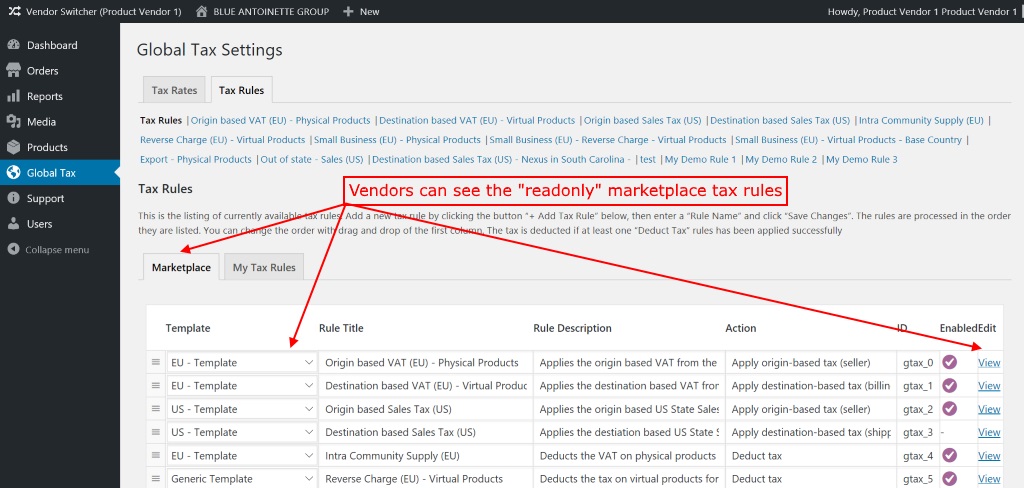Click the Template column header
This screenshot has height=488, width=1024.
coord(188,328)
